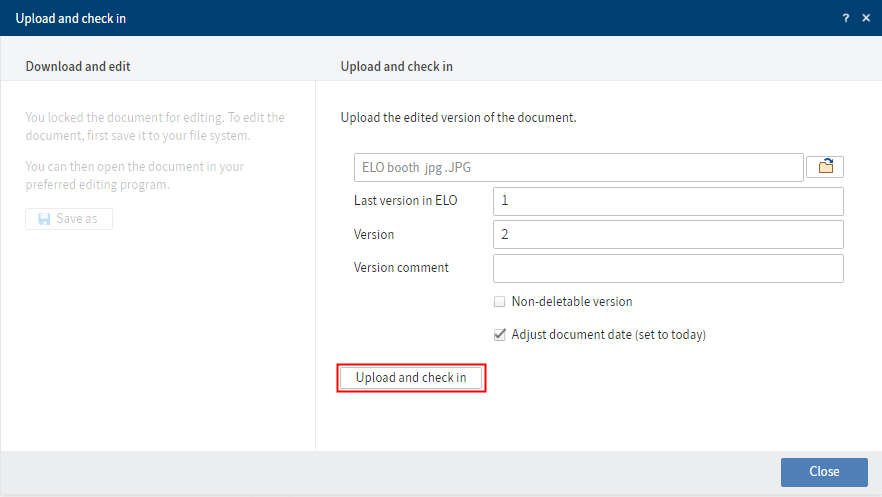Select the Last version in ELO field

click(668, 201)
